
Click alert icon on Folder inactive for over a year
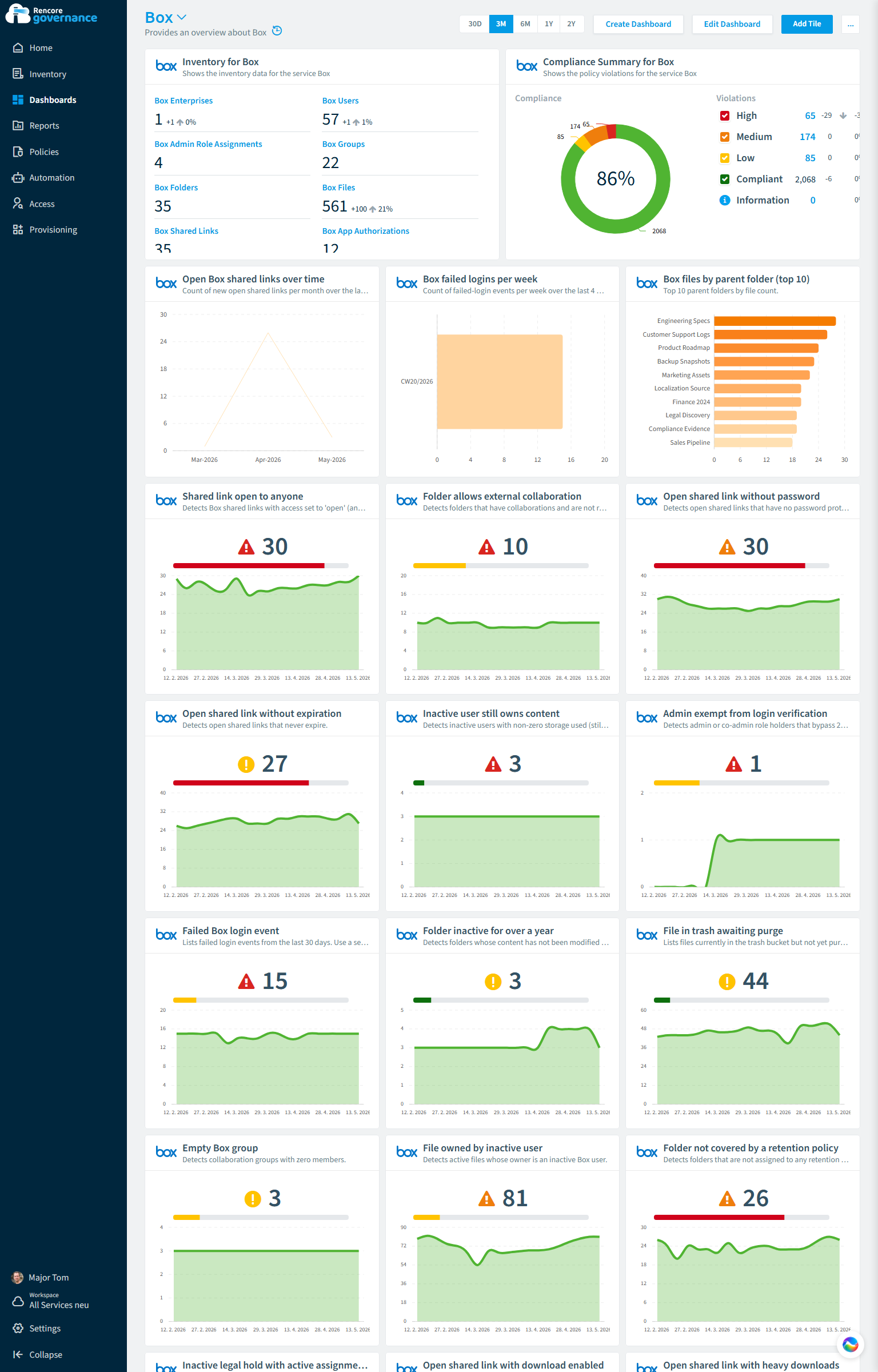(493, 982)
